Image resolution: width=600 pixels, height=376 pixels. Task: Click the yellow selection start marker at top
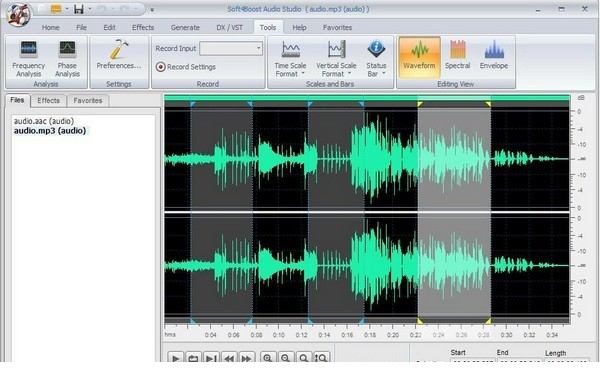tap(420, 104)
